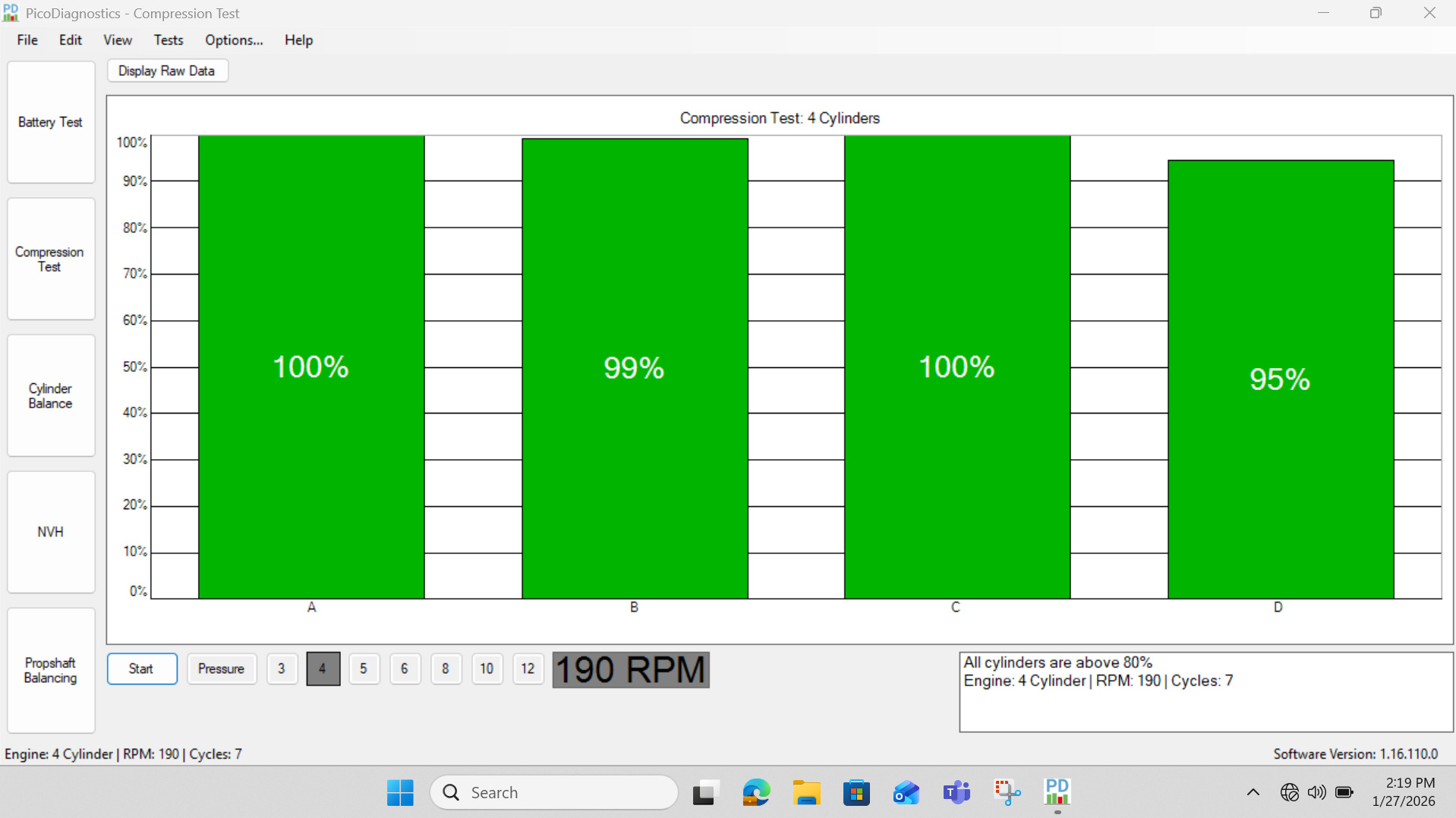The image size is (1456, 818).
Task: Switch to Battery Test panel
Action: [51, 122]
